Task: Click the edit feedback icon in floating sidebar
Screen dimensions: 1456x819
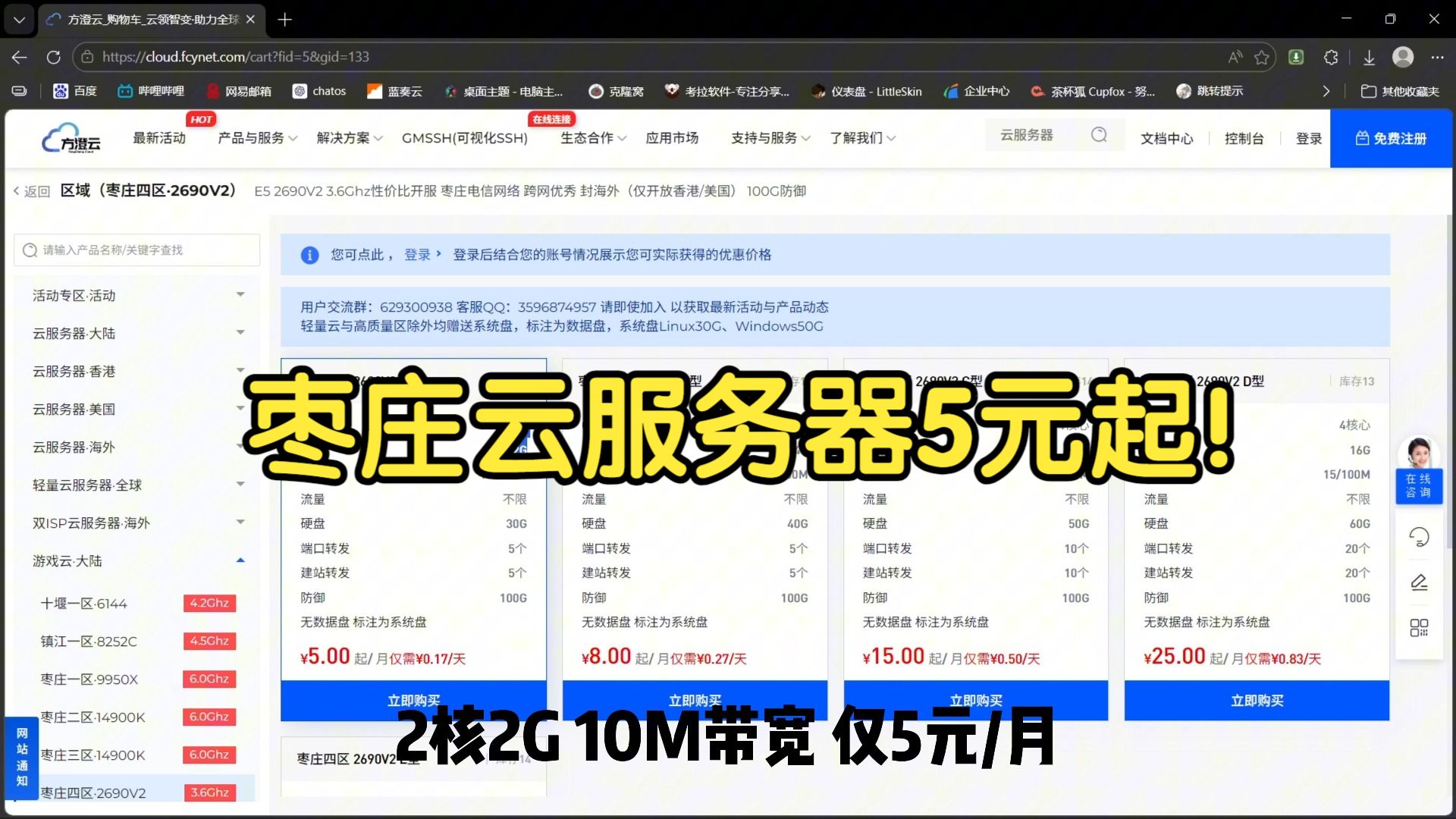Action: (1419, 582)
